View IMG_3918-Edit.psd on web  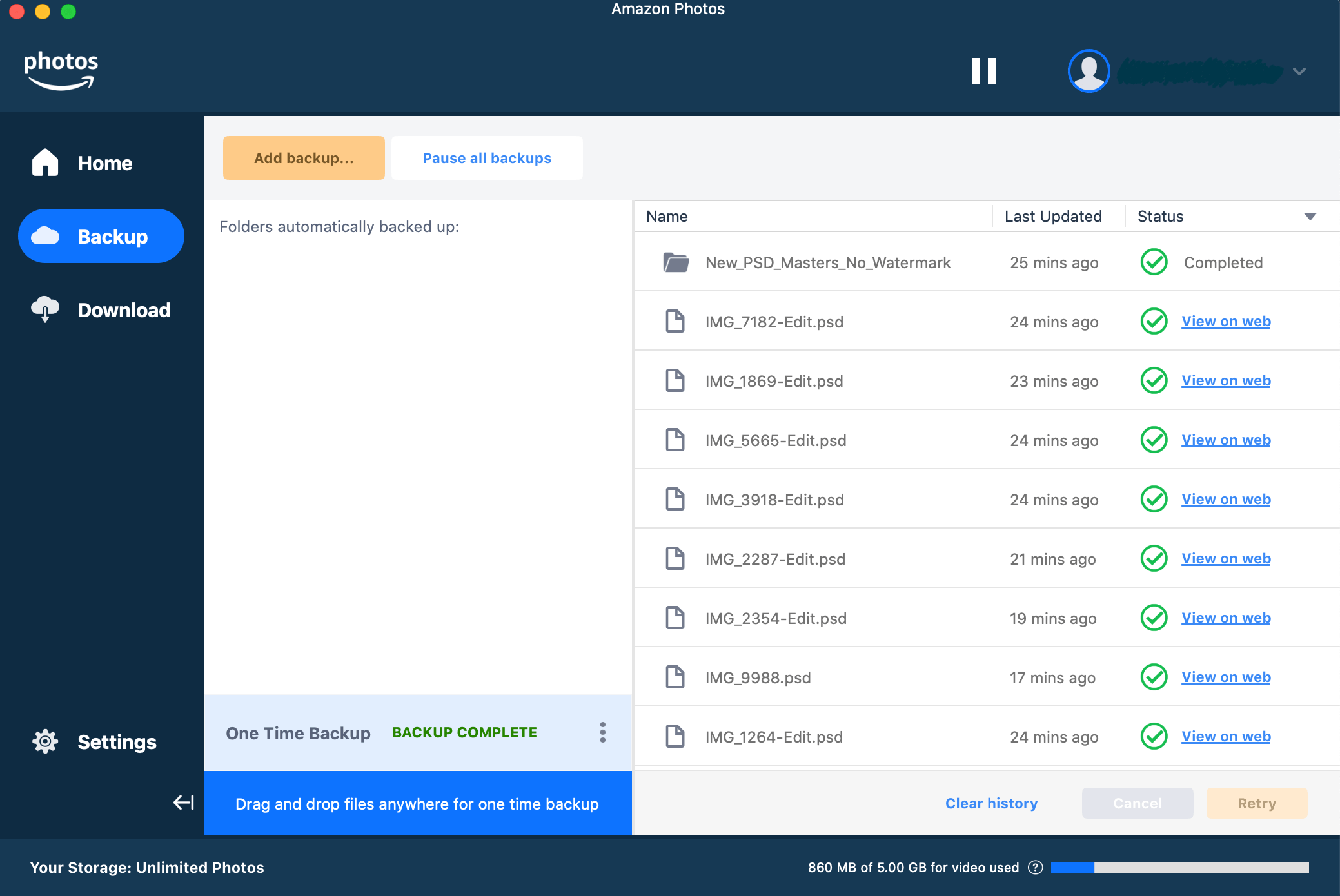tap(1226, 499)
